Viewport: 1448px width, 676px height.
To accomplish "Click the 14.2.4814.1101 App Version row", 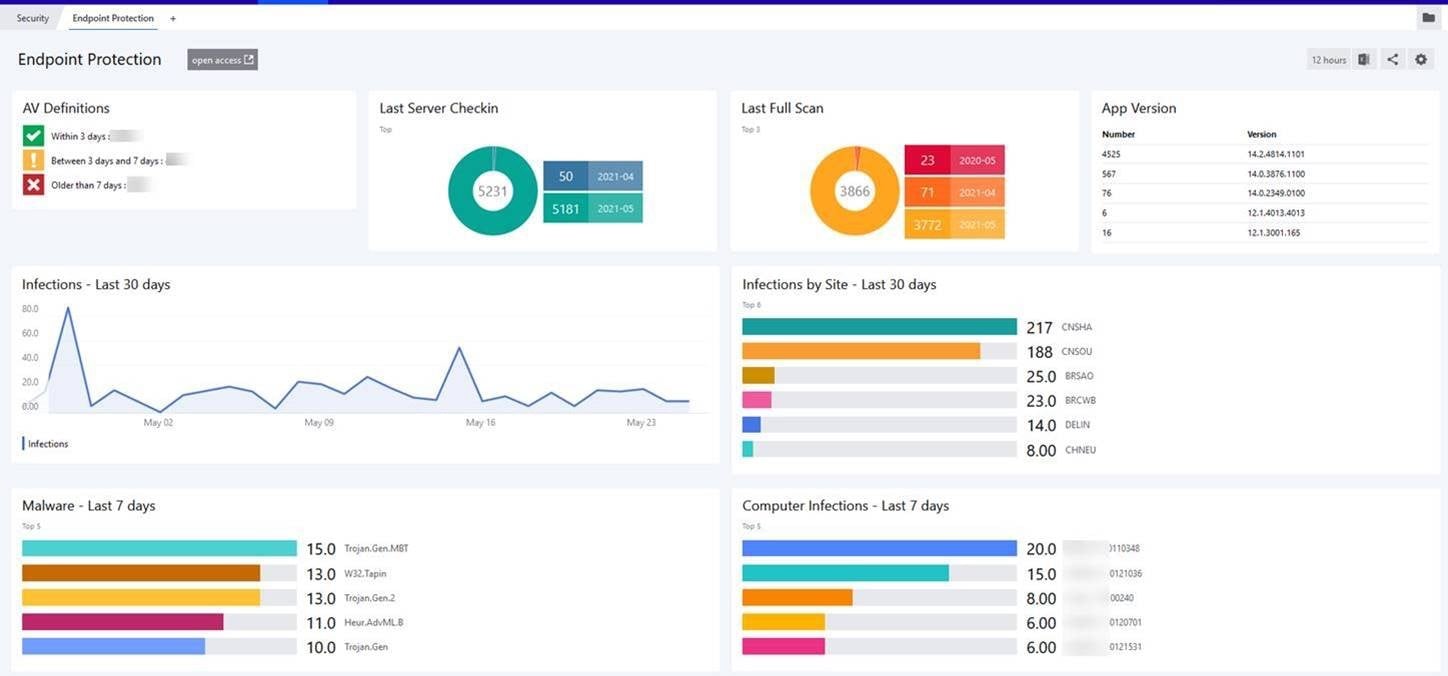I will click(x=1264, y=154).
